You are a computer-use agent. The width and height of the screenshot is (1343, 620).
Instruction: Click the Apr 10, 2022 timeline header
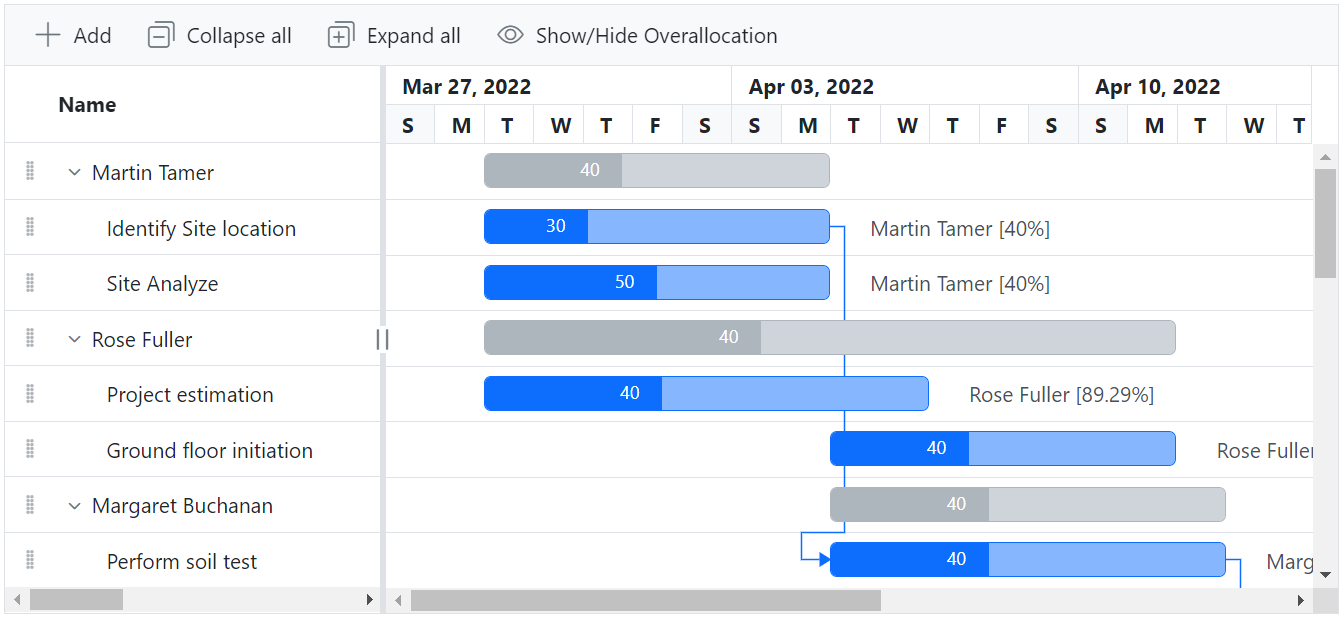[1157, 86]
